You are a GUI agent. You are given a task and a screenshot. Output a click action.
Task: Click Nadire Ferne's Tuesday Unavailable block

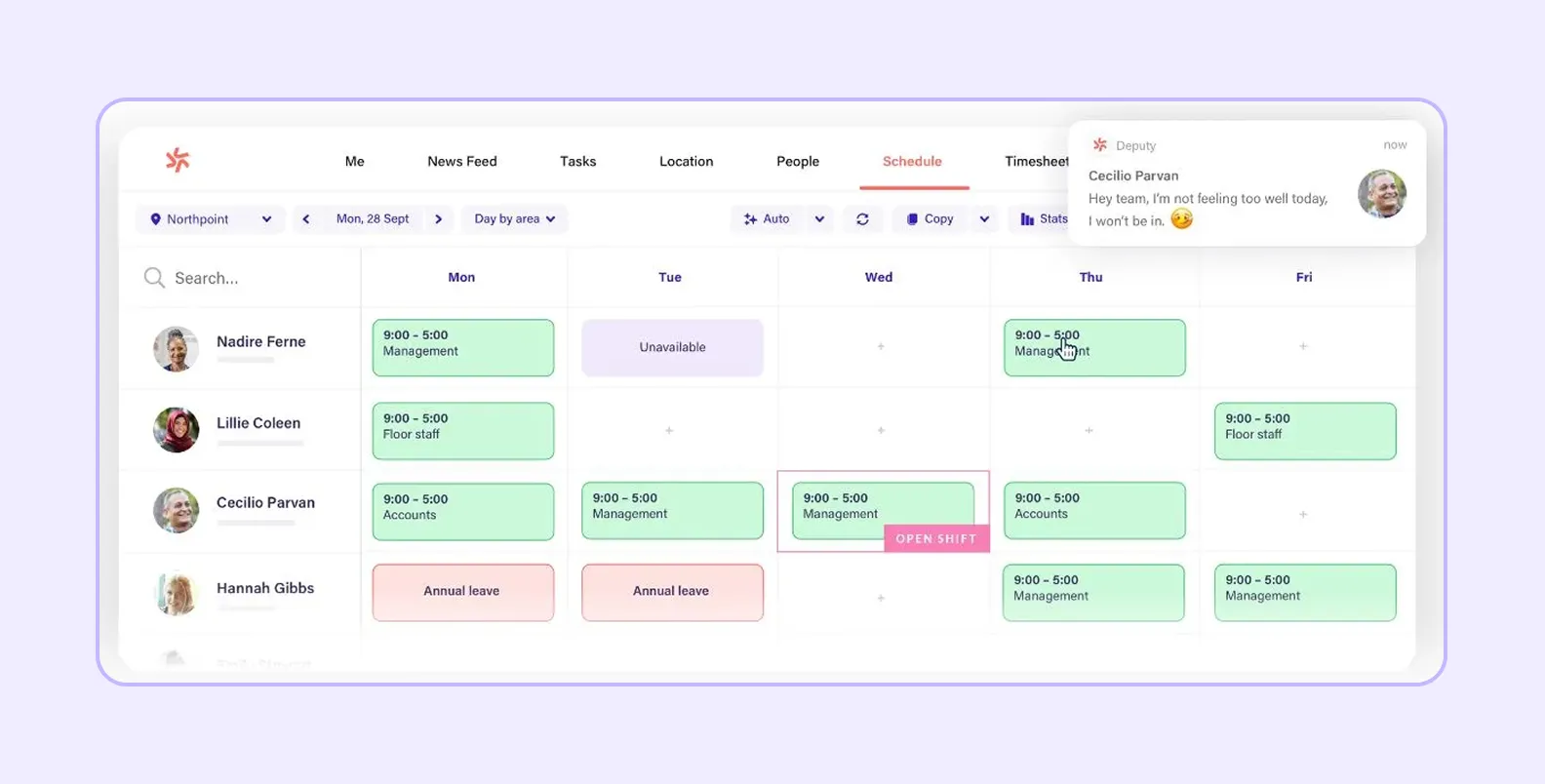[673, 348]
